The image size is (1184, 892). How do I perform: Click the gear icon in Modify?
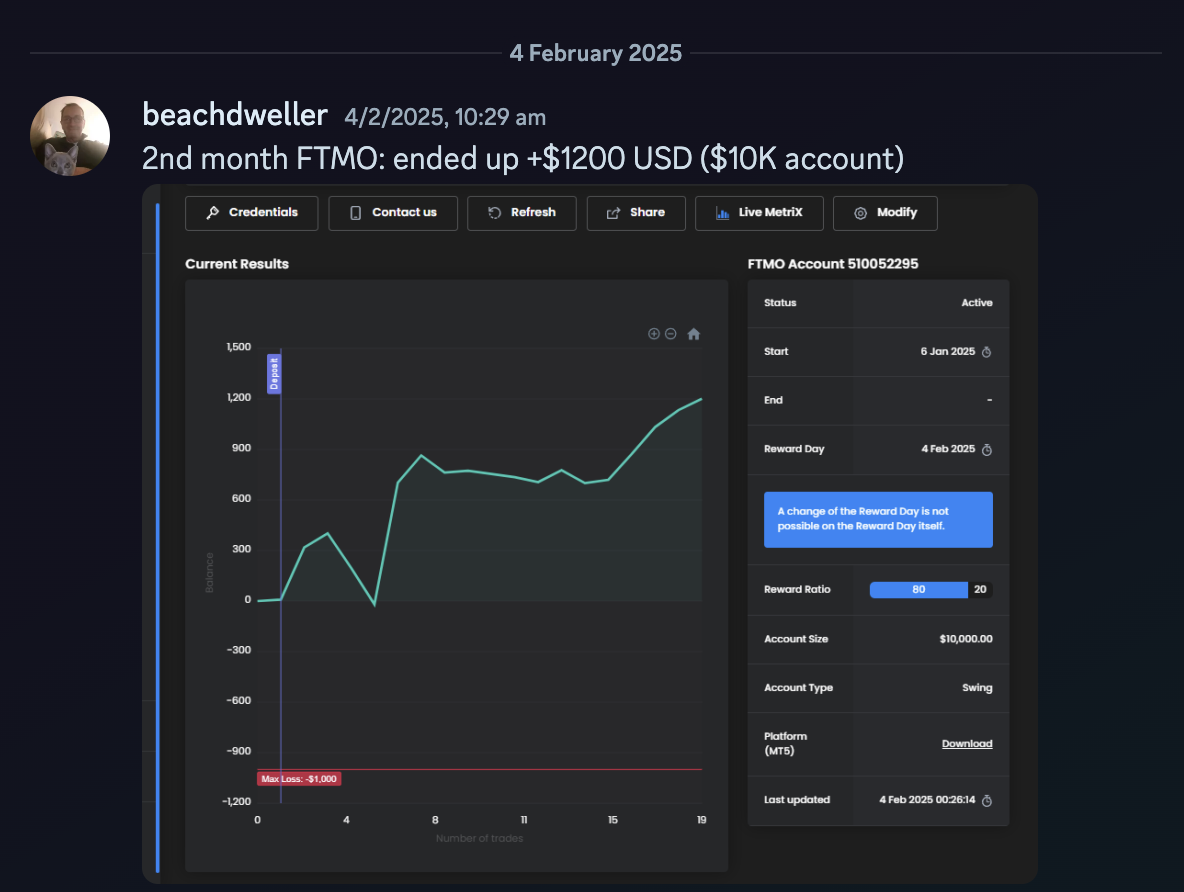[x=860, y=213]
